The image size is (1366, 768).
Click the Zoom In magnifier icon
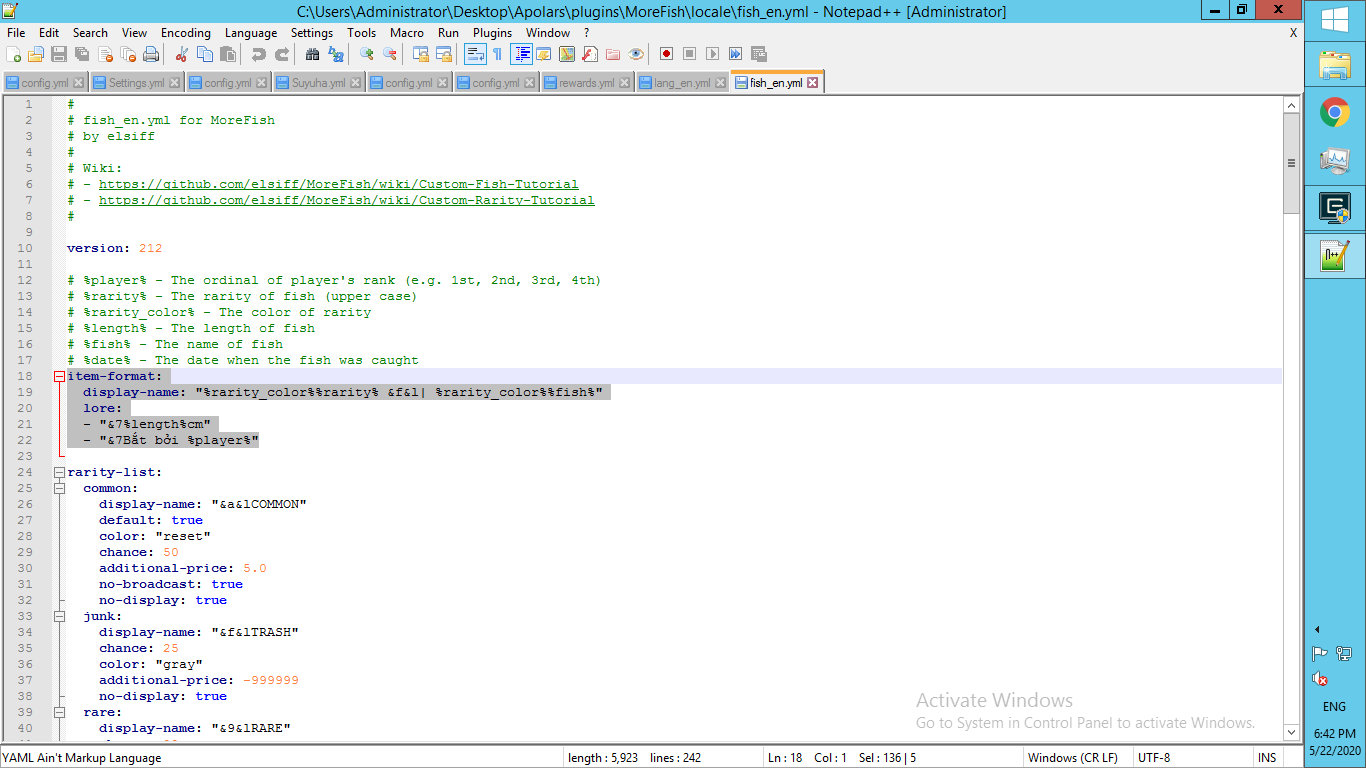coord(367,54)
